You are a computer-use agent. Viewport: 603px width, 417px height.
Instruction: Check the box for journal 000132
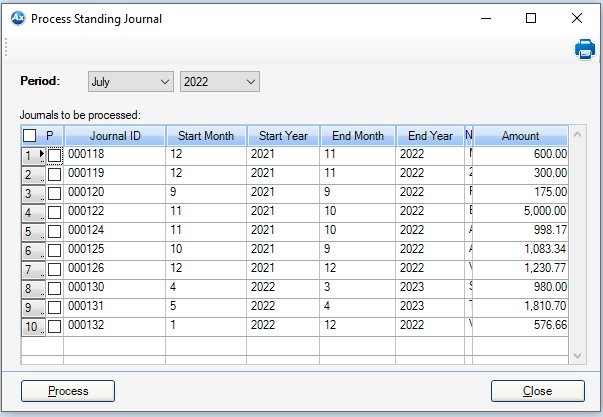[54, 327]
